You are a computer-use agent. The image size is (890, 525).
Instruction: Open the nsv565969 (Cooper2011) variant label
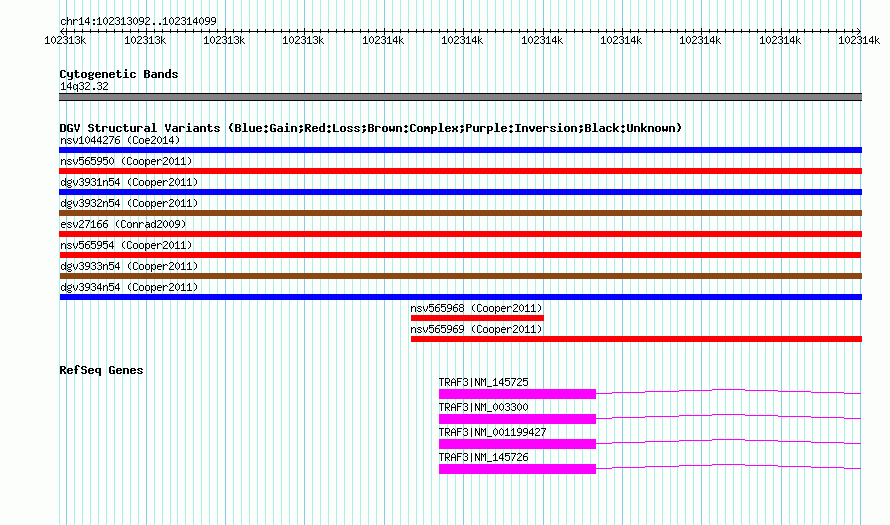pos(476,329)
